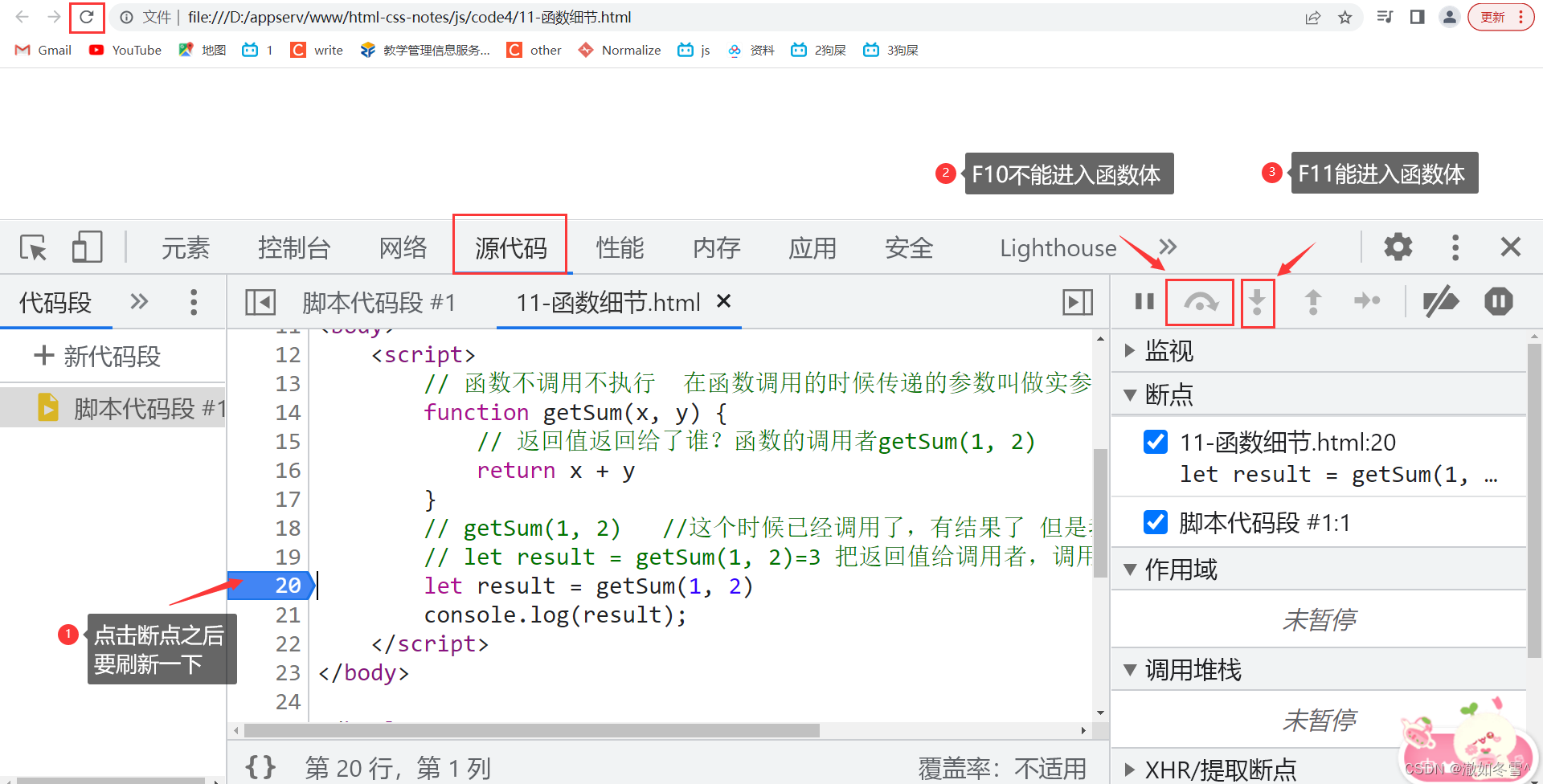
Task: Open the YouTube bookmark
Action: coord(125,50)
